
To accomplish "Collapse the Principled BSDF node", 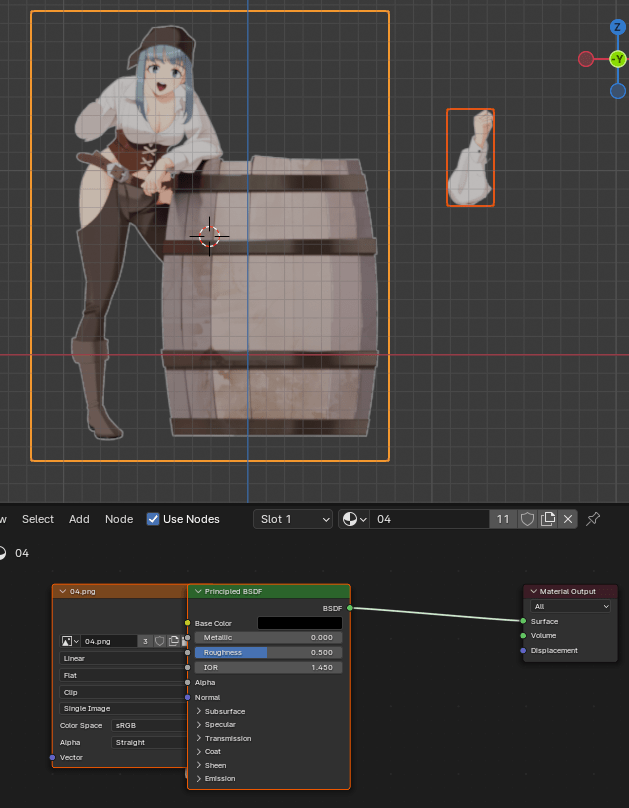I will [x=198, y=592].
